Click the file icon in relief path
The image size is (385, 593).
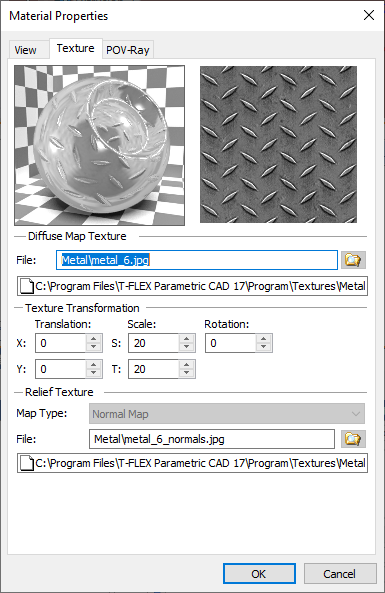26,463
